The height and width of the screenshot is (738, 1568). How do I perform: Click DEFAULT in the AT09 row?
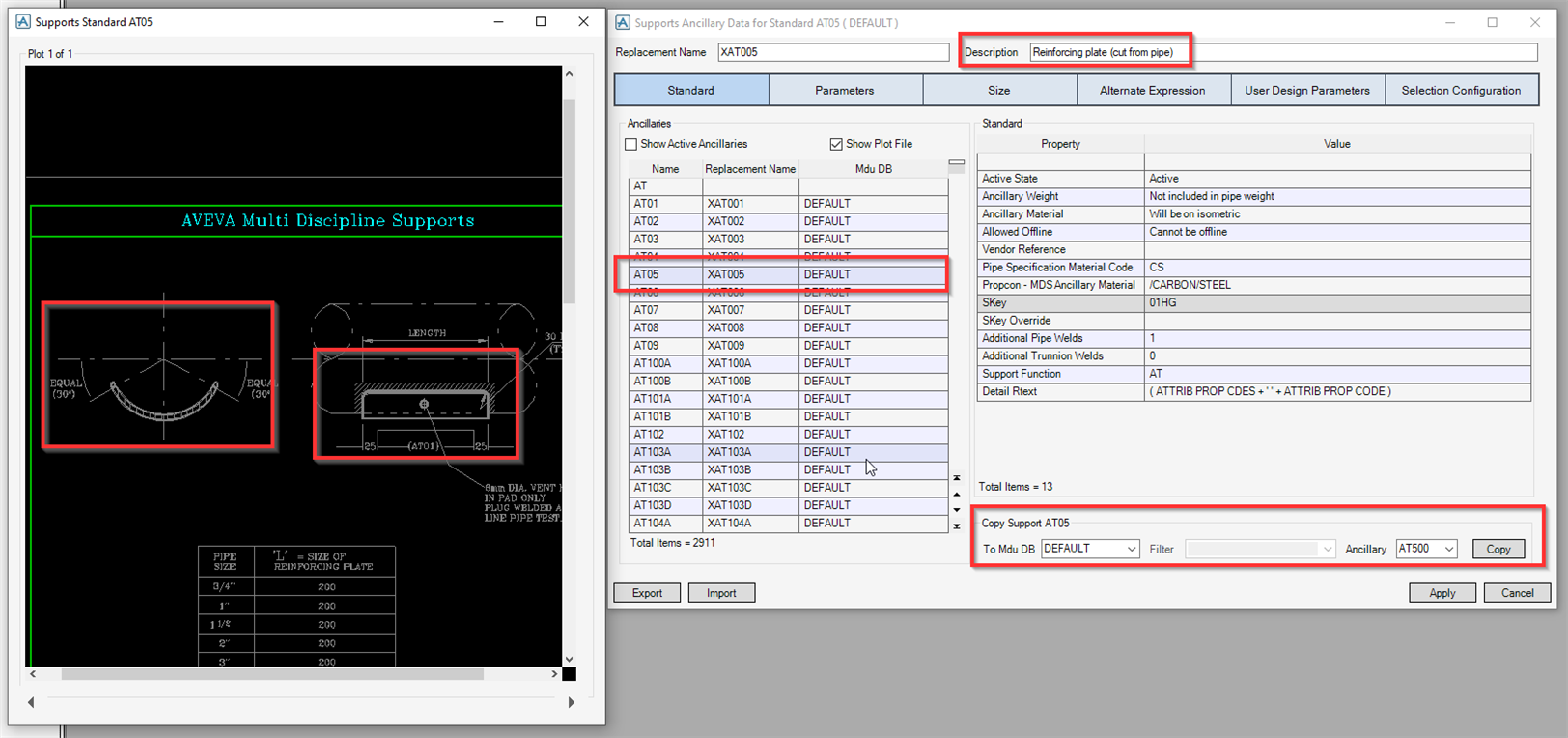tap(874, 346)
